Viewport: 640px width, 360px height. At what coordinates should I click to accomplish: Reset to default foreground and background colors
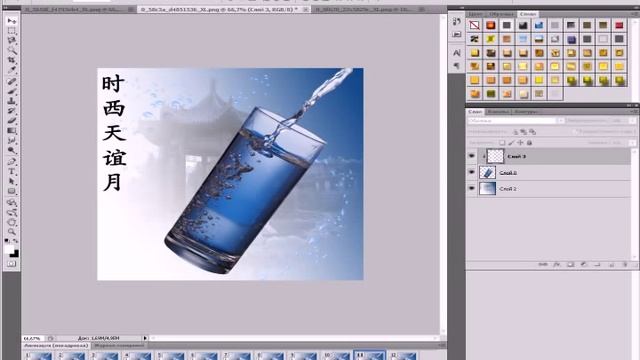(7, 241)
